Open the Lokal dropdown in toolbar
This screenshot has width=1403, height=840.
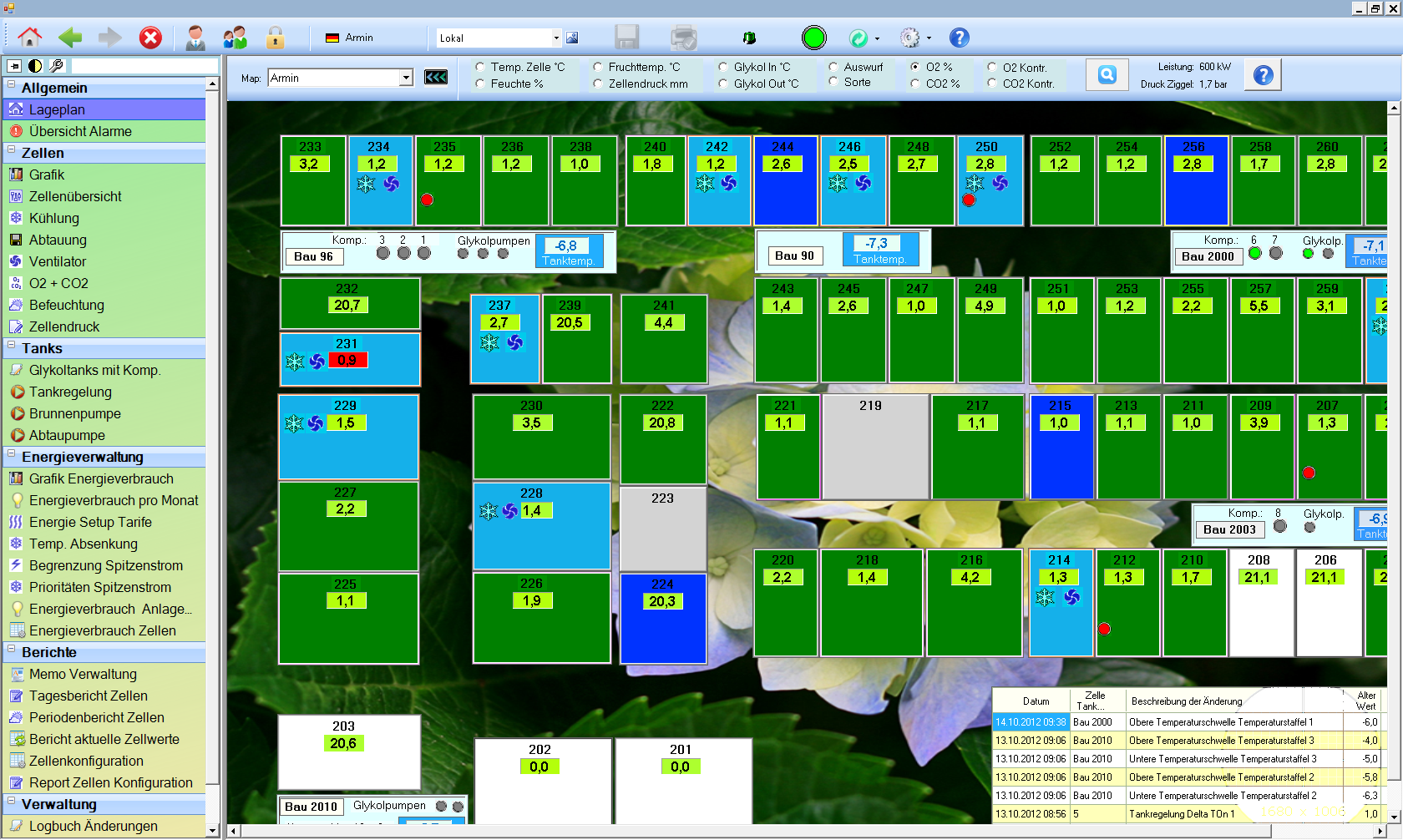556,38
